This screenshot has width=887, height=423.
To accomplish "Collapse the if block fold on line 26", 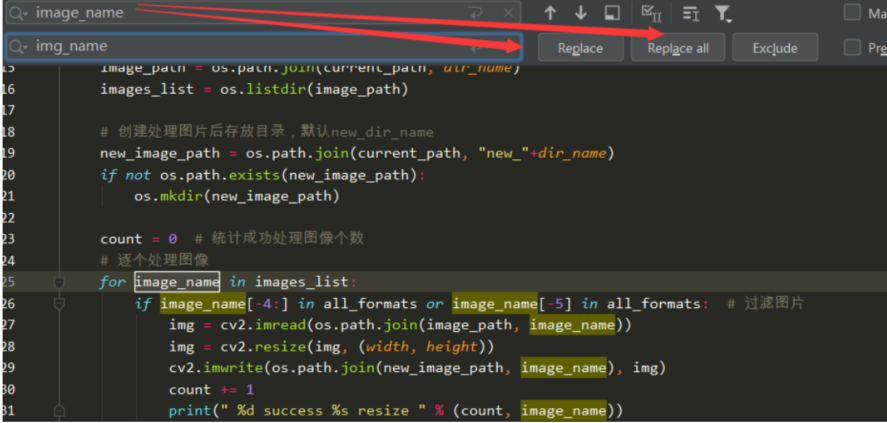I will pos(59,304).
